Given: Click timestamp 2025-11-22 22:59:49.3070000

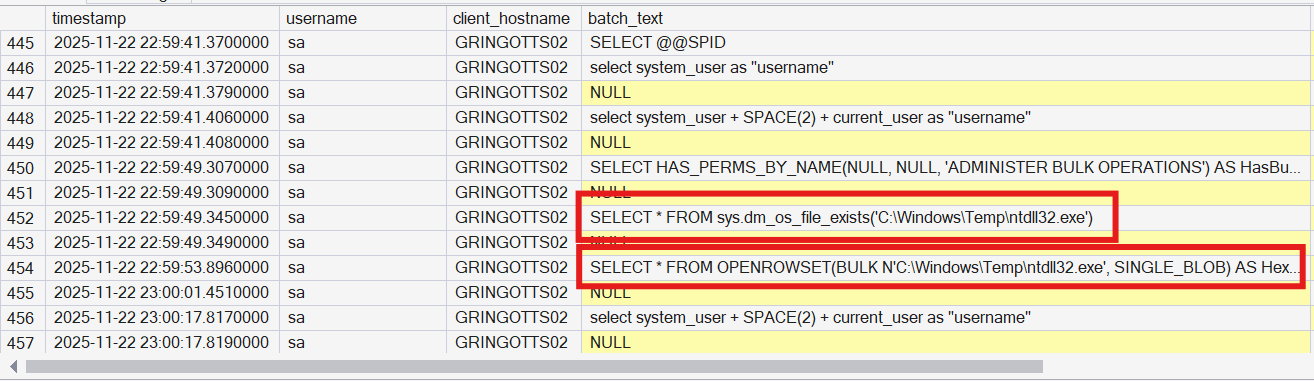Looking at the screenshot, I should pos(162,168).
